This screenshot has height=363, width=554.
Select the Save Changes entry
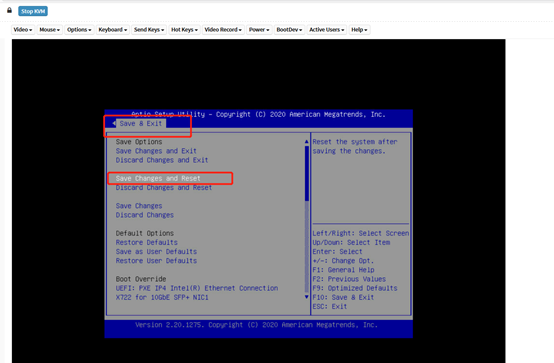point(139,206)
